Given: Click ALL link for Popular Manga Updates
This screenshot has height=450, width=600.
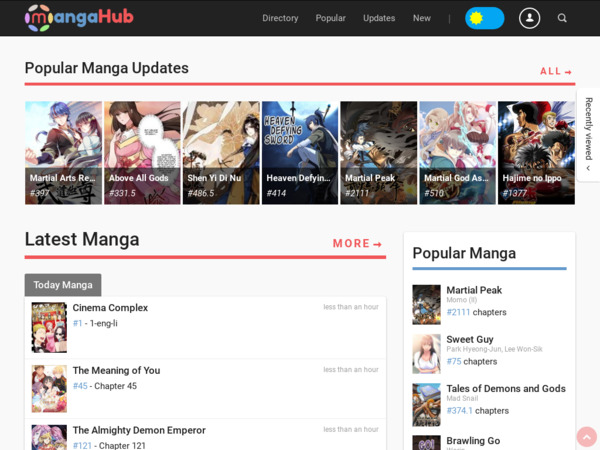Looking at the screenshot, I should pos(556,72).
